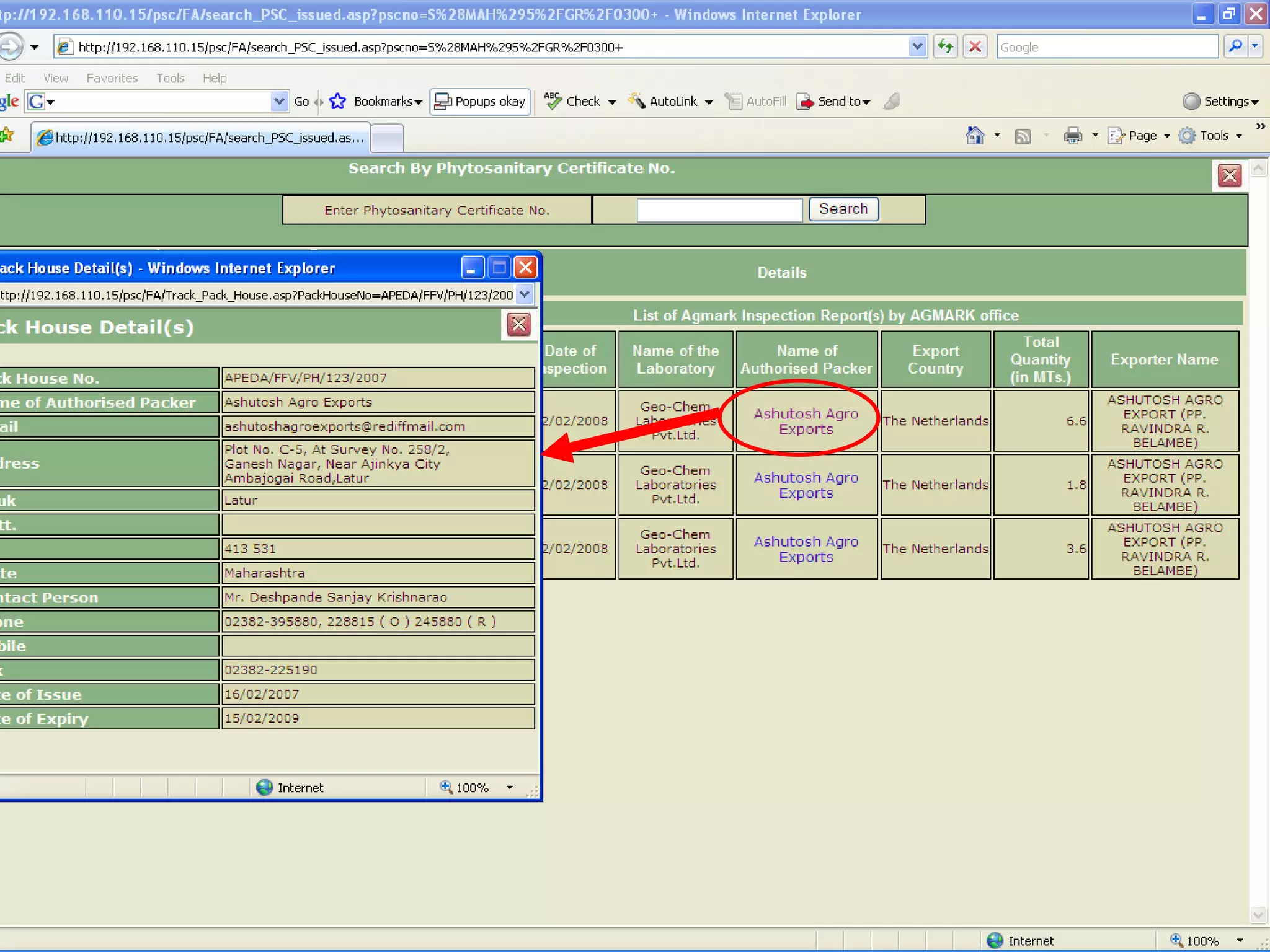
Task: Toggle the Popups okay button
Action: coord(480,101)
